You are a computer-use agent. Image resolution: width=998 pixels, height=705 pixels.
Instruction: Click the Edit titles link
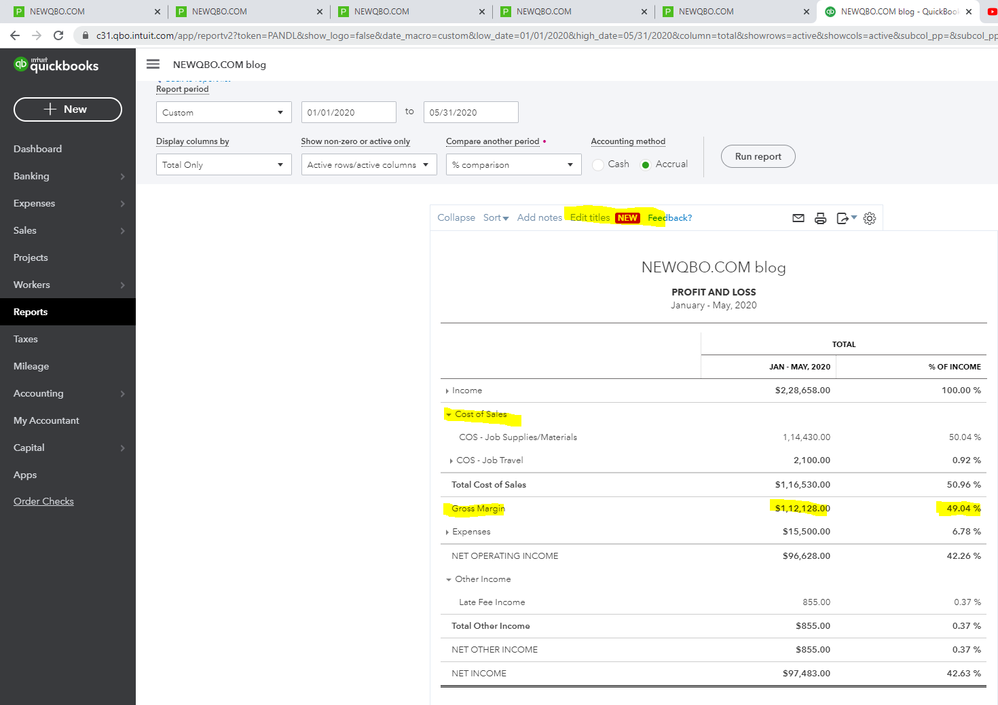click(x=589, y=218)
